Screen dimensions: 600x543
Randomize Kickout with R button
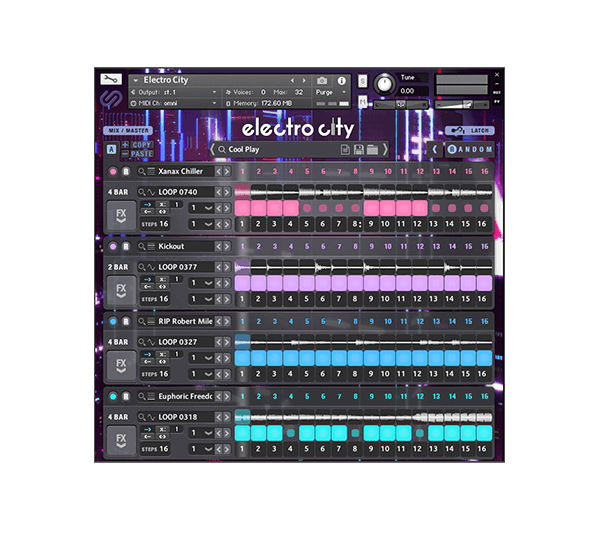pos(126,246)
